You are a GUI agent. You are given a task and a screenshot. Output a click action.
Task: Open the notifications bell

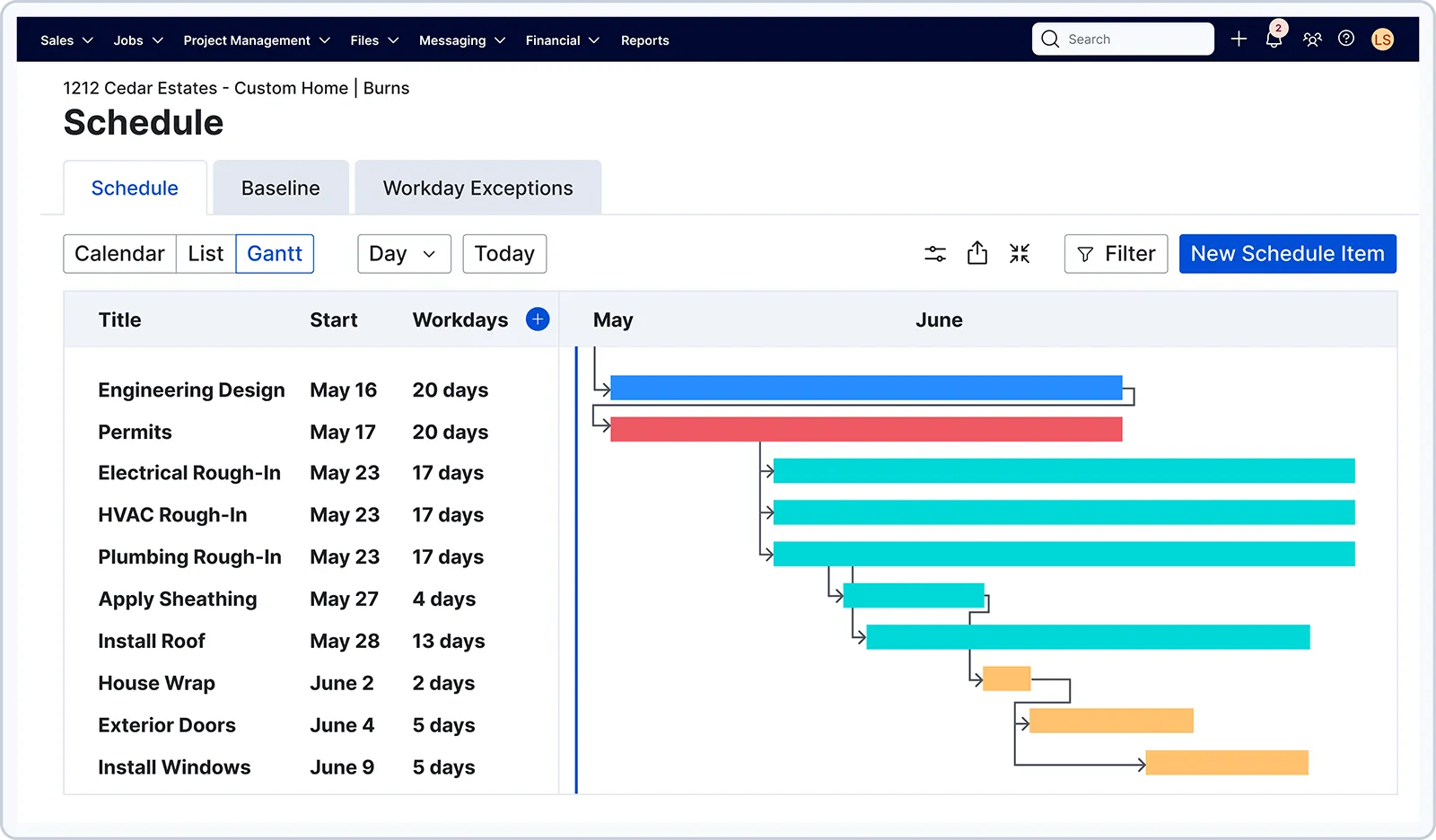coord(1274,39)
